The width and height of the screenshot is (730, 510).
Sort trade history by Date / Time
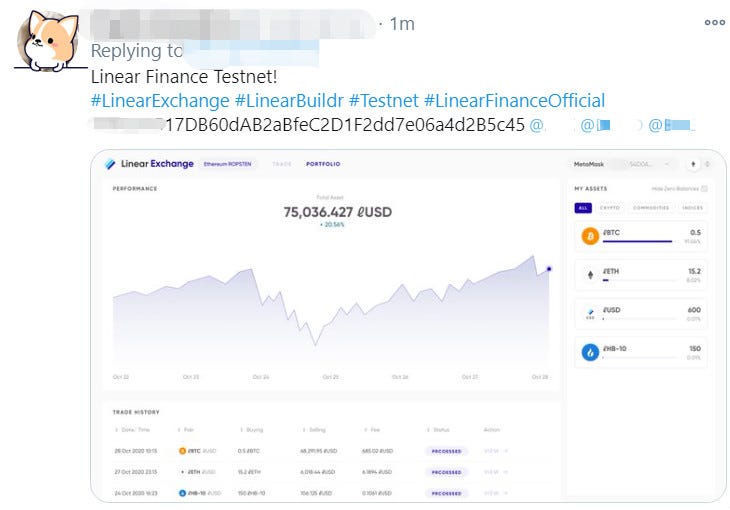[x=134, y=429]
